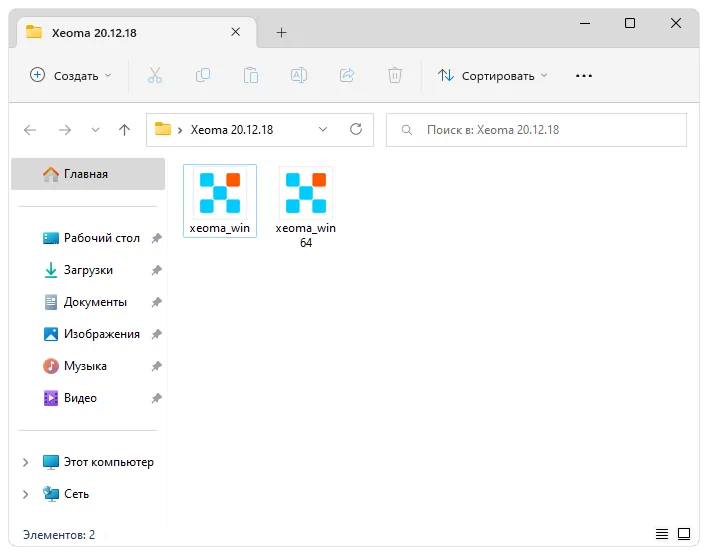Viewport: 707px width, 556px height.
Task: Open Рабочий стол in sidebar
Action: [x=92, y=238]
